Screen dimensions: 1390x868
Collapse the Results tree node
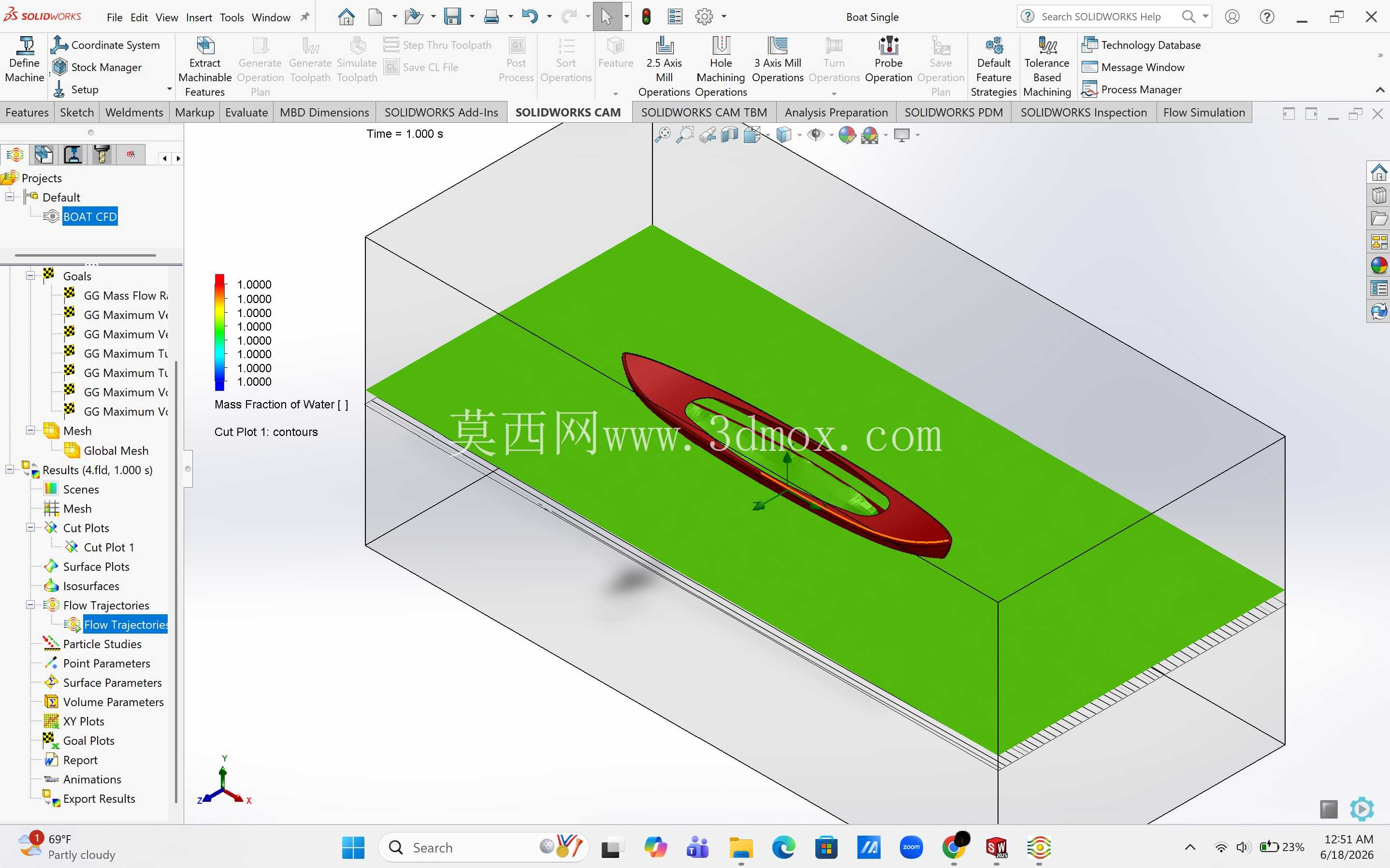[10, 470]
